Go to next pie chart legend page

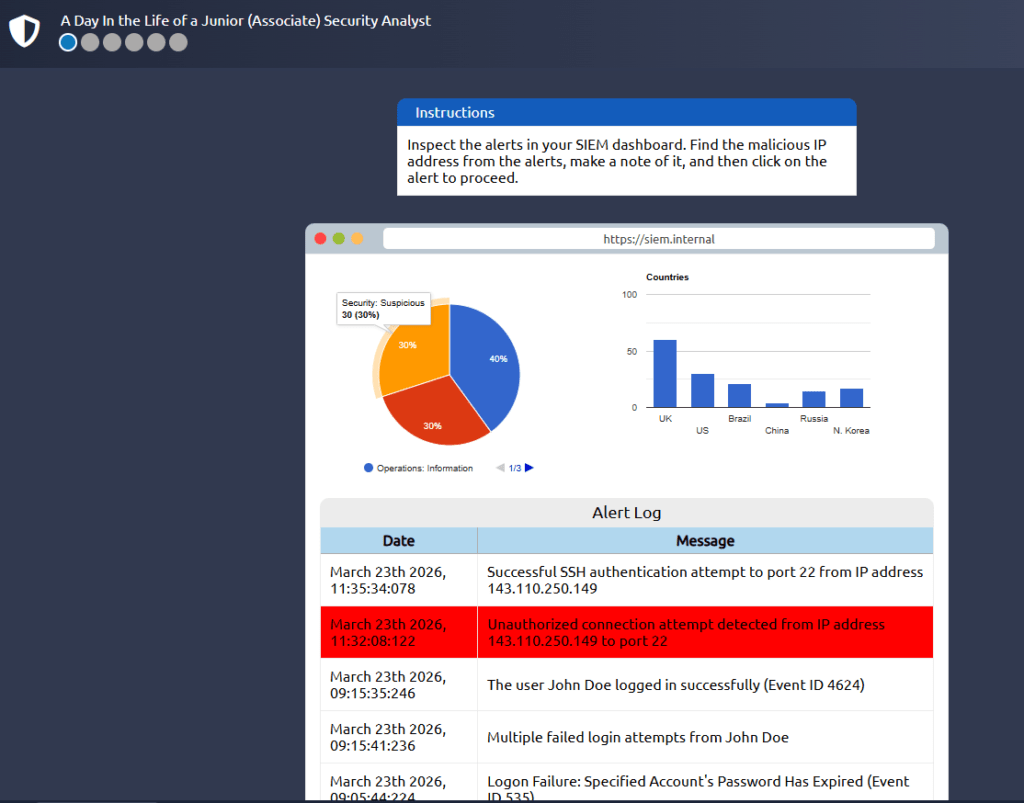pos(530,467)
